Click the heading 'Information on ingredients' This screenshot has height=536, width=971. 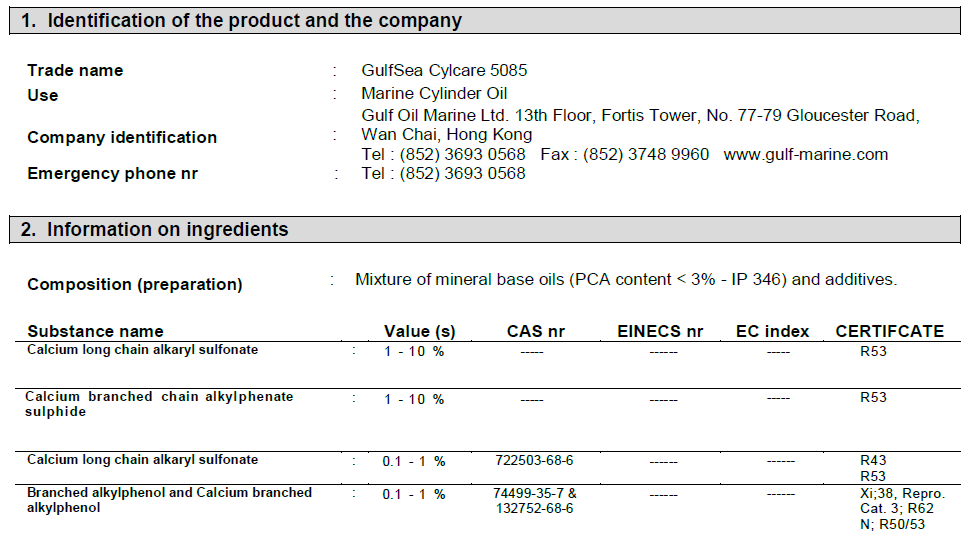[x=167, y=230]
